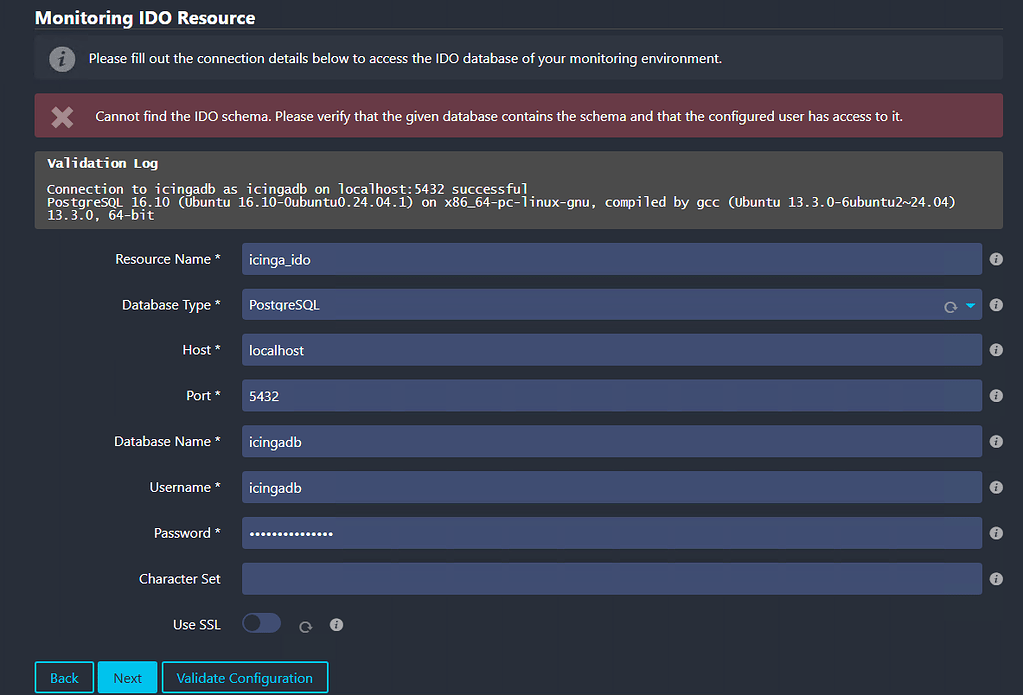Image resolution: width=1023 pixels, height=695 pixels.
Task: Click inside the Password field
Action: (x=610, y=533)
